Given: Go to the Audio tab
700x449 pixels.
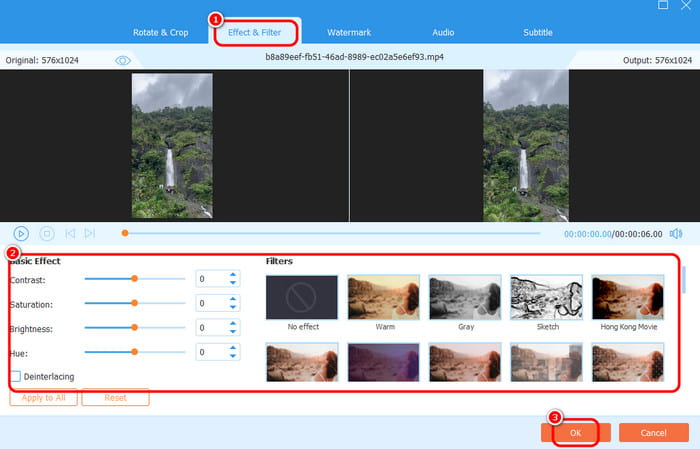Looking at the screenshot, I should point(443,33).
